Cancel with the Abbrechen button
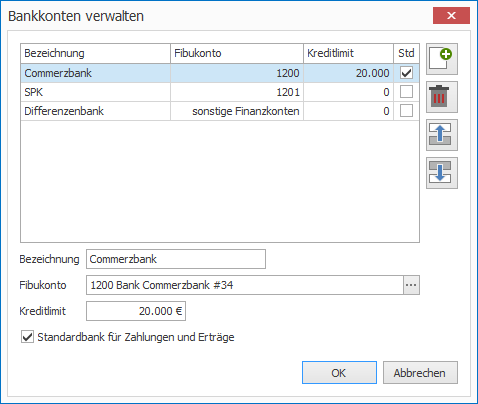Image resolution: width=478 pixels, height=404 pixels. pyautogui.click(x=420, y=373)
